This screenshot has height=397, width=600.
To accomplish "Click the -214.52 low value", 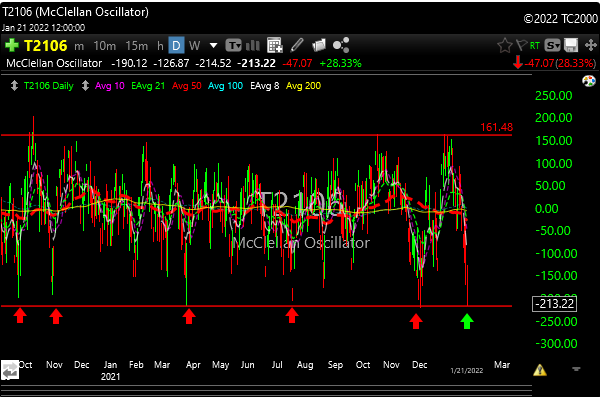I will click(x=213, y=63).
